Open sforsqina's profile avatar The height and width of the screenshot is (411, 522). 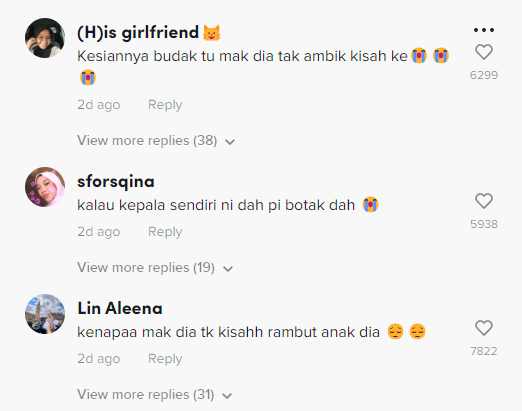[45, 187]
